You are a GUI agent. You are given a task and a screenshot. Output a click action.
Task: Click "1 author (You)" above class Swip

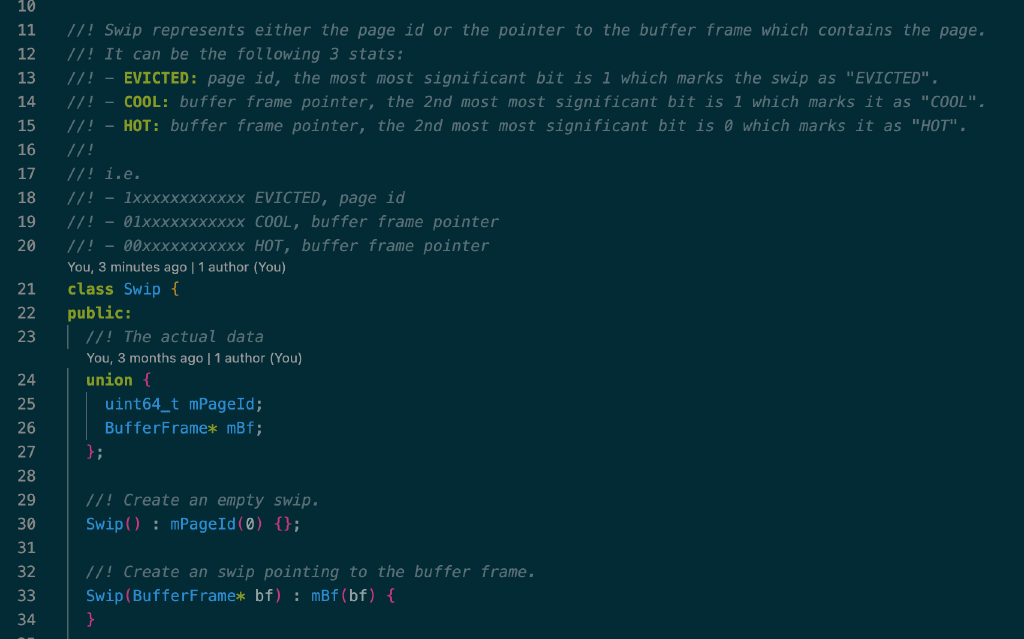(242, 267)
